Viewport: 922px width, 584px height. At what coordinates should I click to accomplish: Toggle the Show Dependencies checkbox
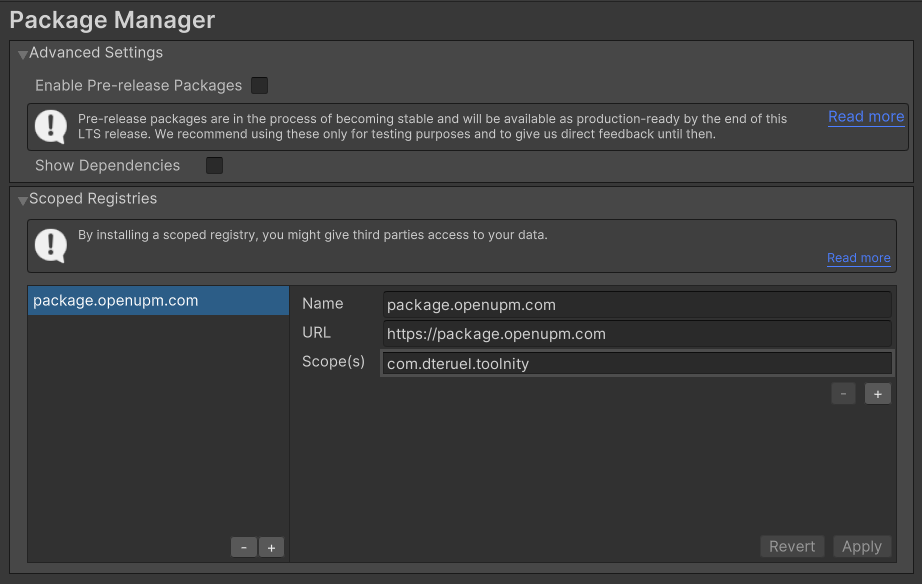(x=215, y=165)
